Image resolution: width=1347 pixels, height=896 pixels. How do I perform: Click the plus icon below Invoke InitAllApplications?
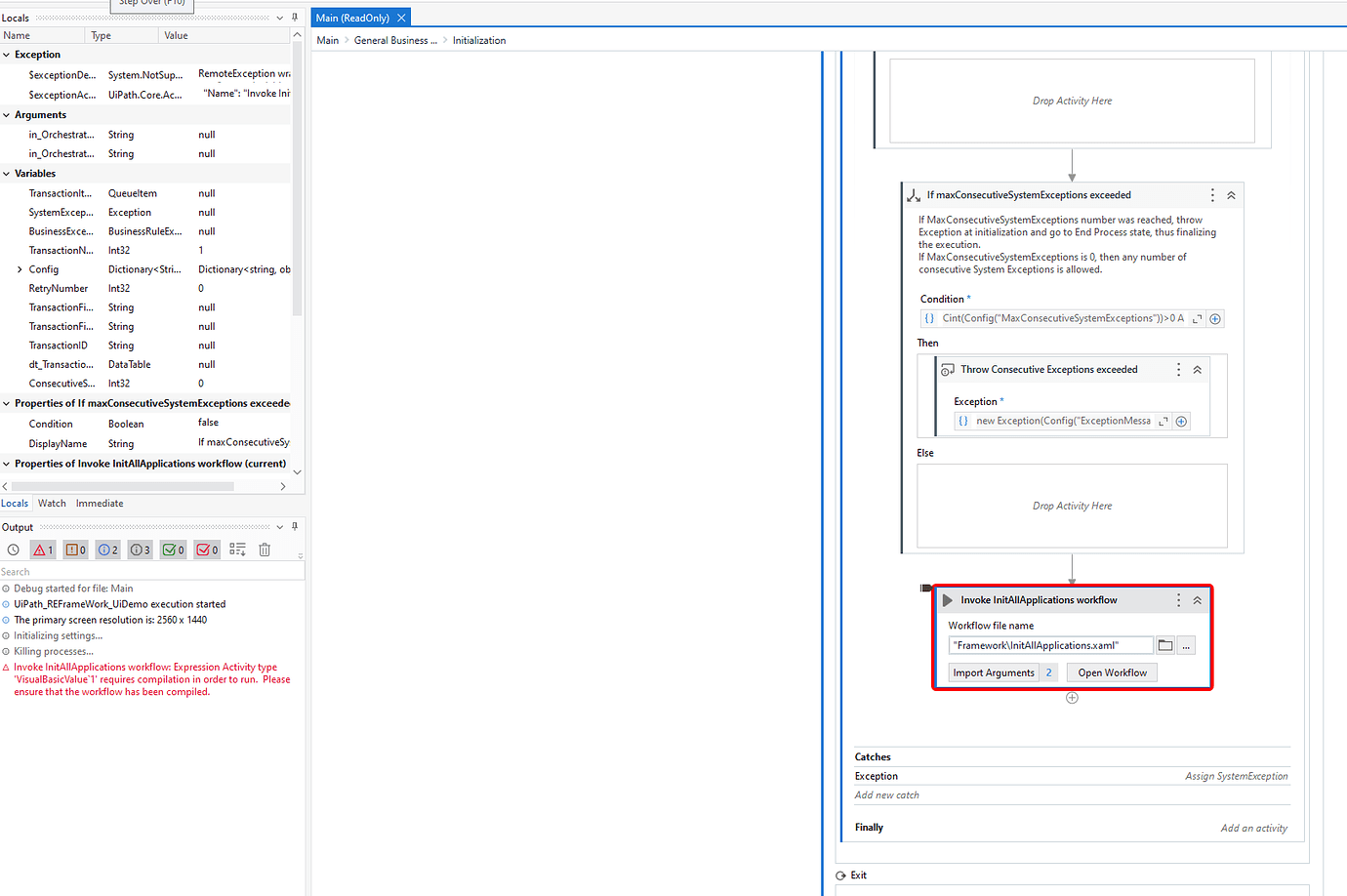point(1072,697)
